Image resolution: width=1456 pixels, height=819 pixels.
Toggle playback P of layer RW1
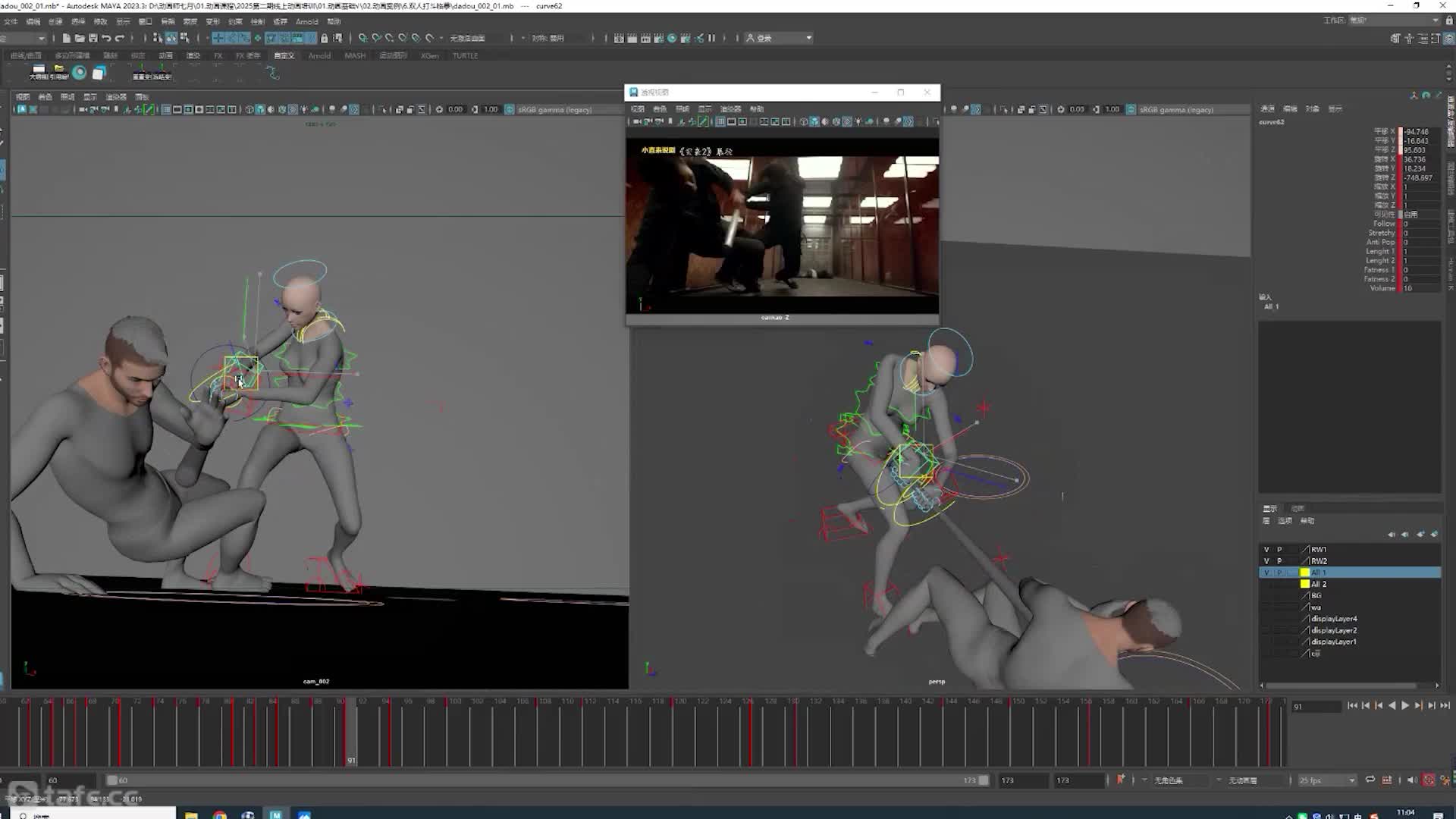pos(1279,550)
